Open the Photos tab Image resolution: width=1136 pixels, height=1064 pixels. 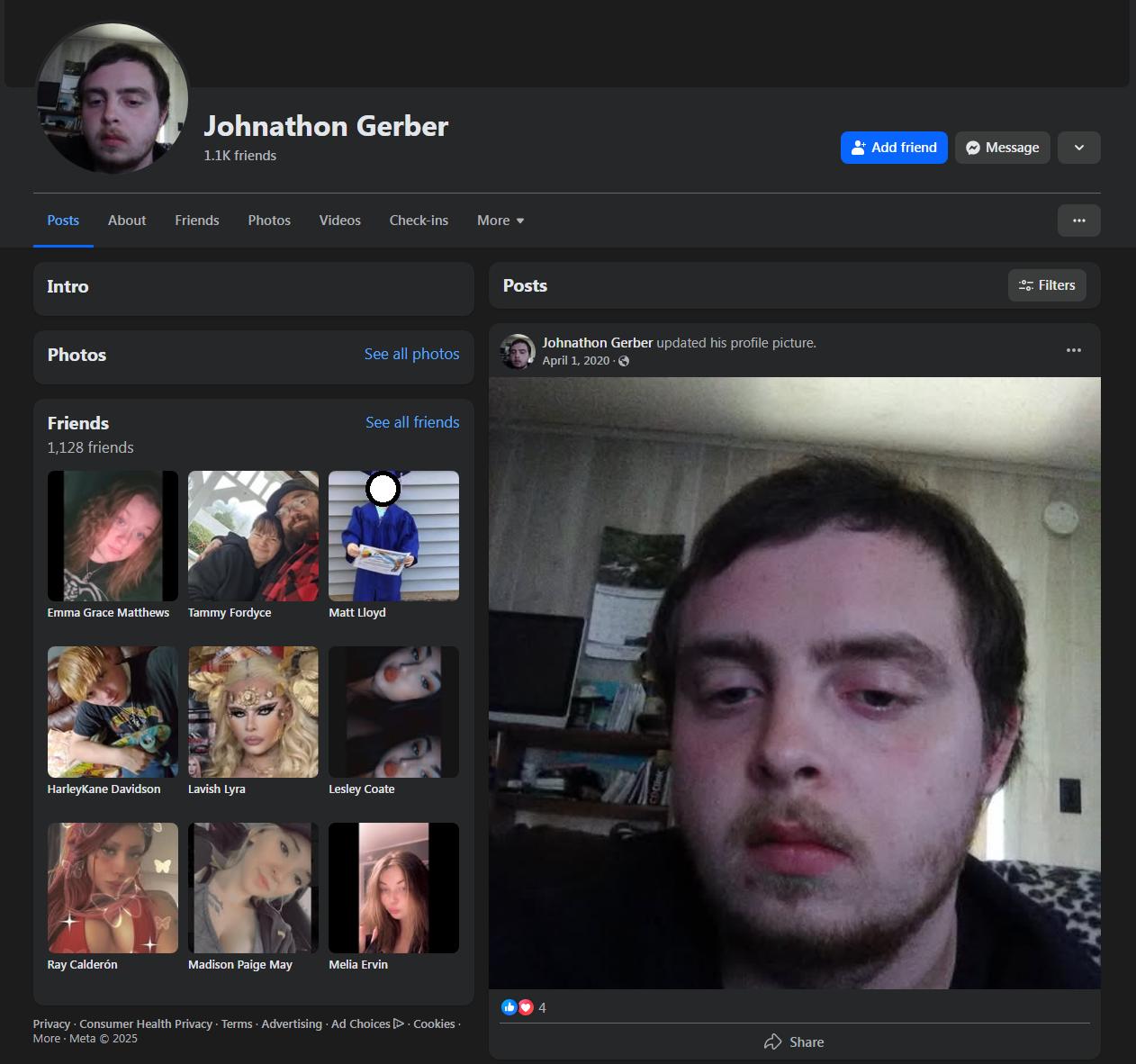pos(269,221)
